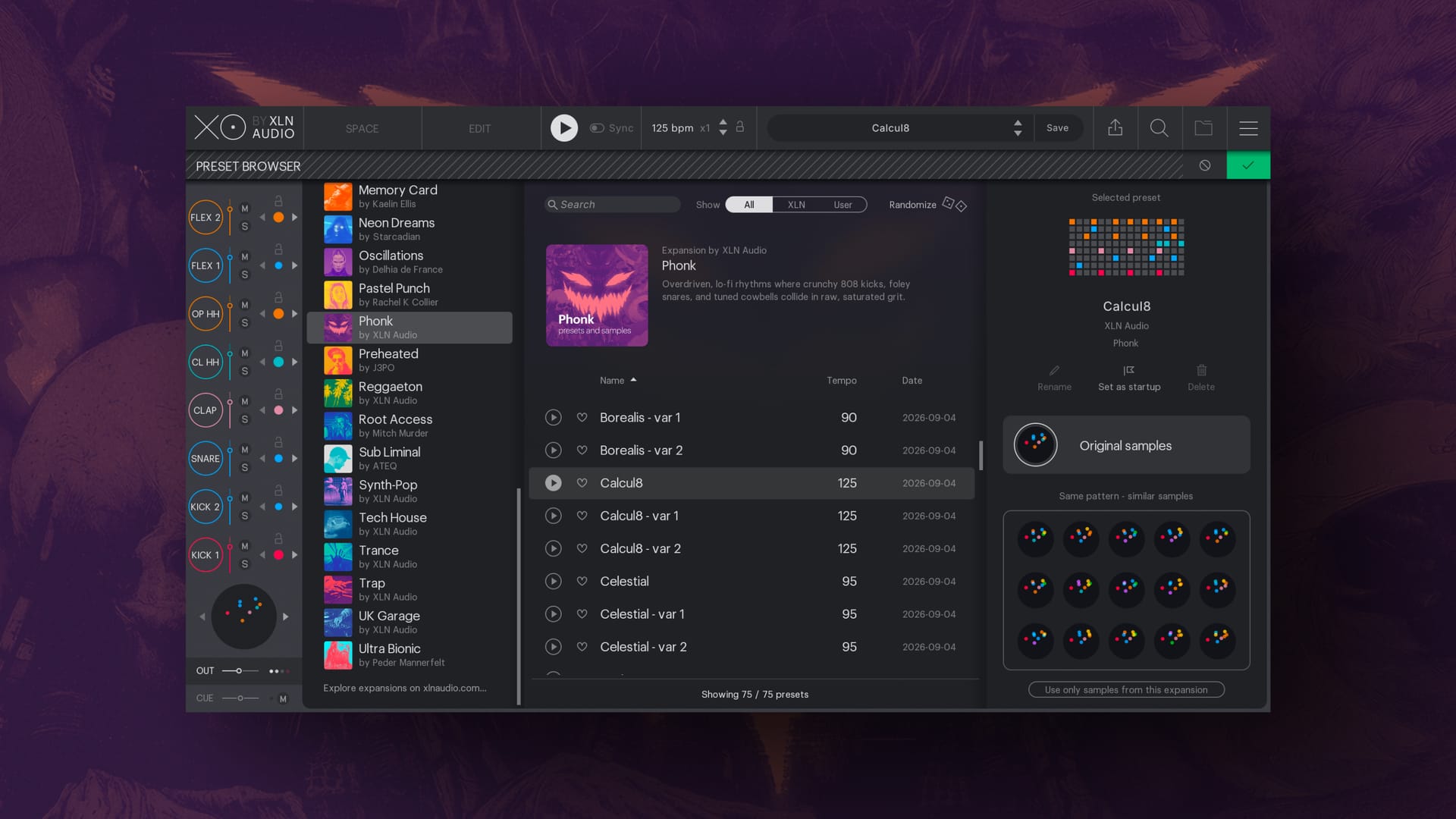Toggle the CUE M button
Screen dimensions: 1456x819
coord(283,698)
